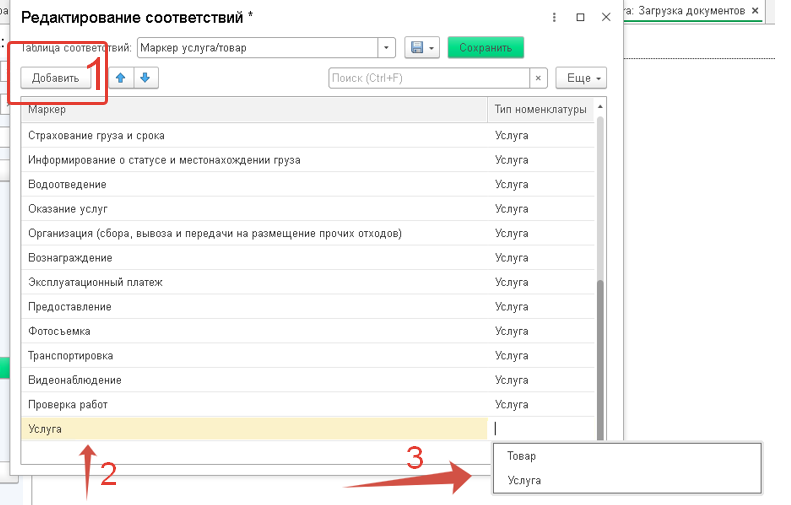Image resolution: width=791 pixels, height=505 pixels.
Task: Open the Таблица соответствий dropdown arrow
Action: point(386,48)
